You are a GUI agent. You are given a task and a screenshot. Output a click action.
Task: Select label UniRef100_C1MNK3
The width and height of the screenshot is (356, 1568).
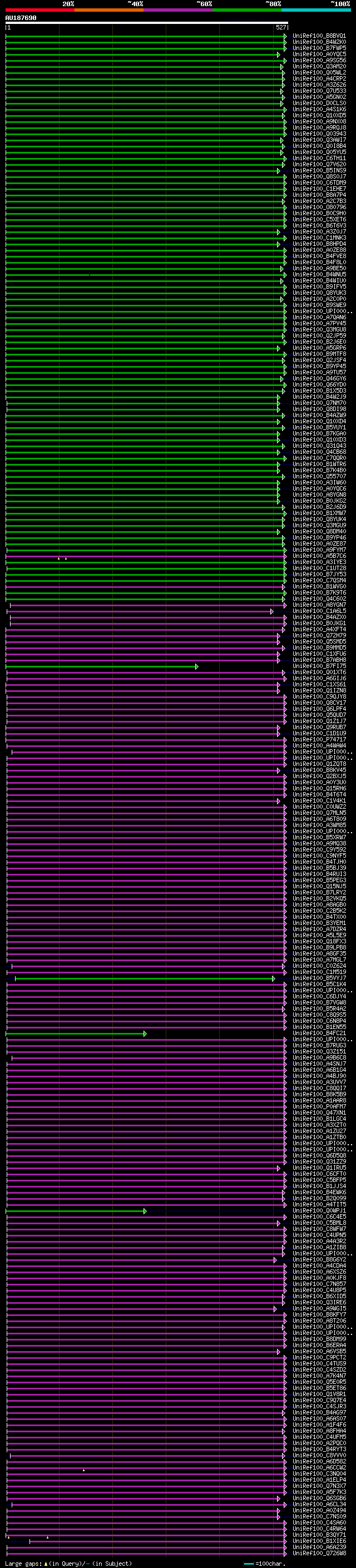[319, 238]
